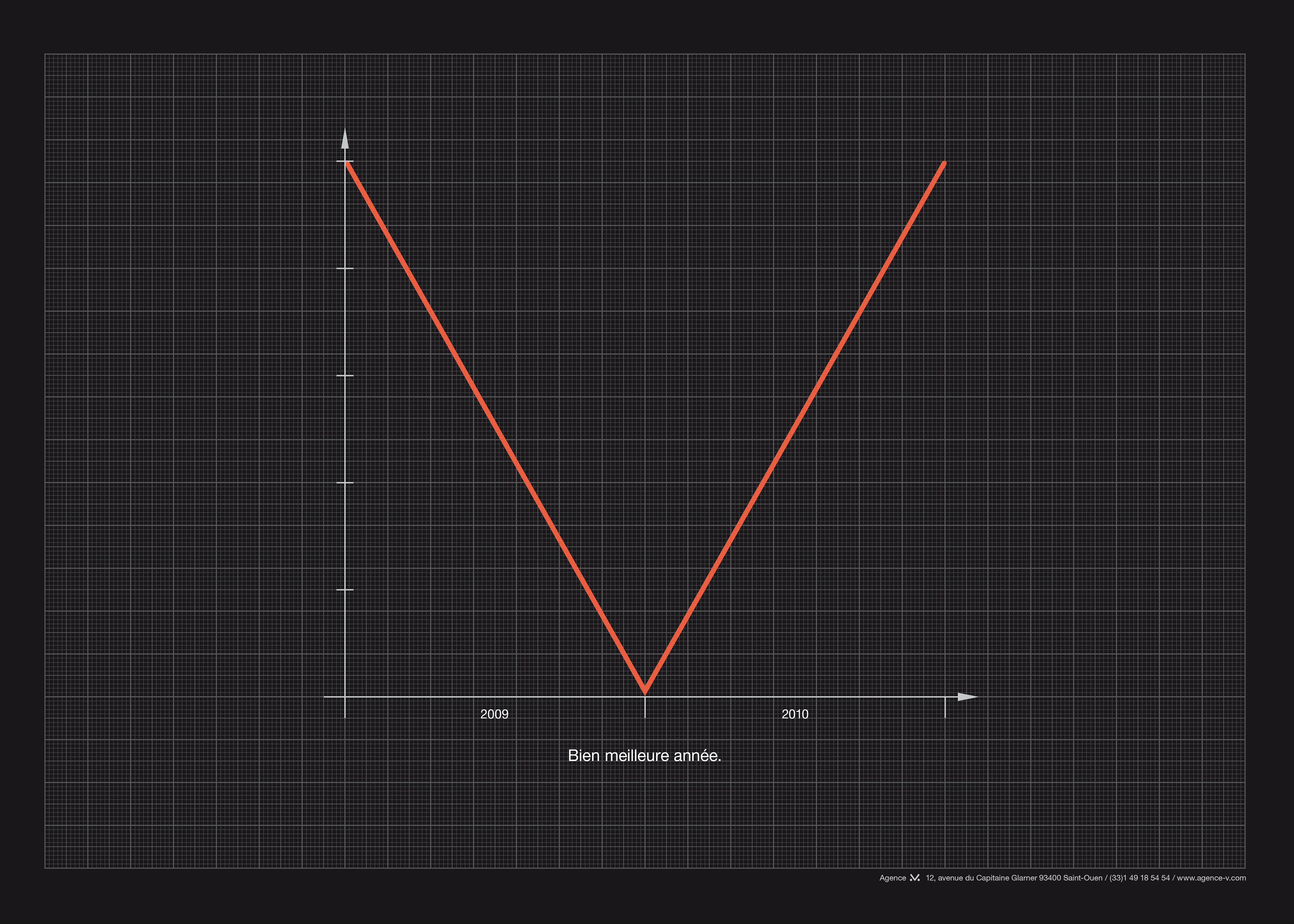This screenshot has height=924, width=1294.
Task: Click the address text '12, avenue du Capitaine Glarner'
Action: point(981,878)
